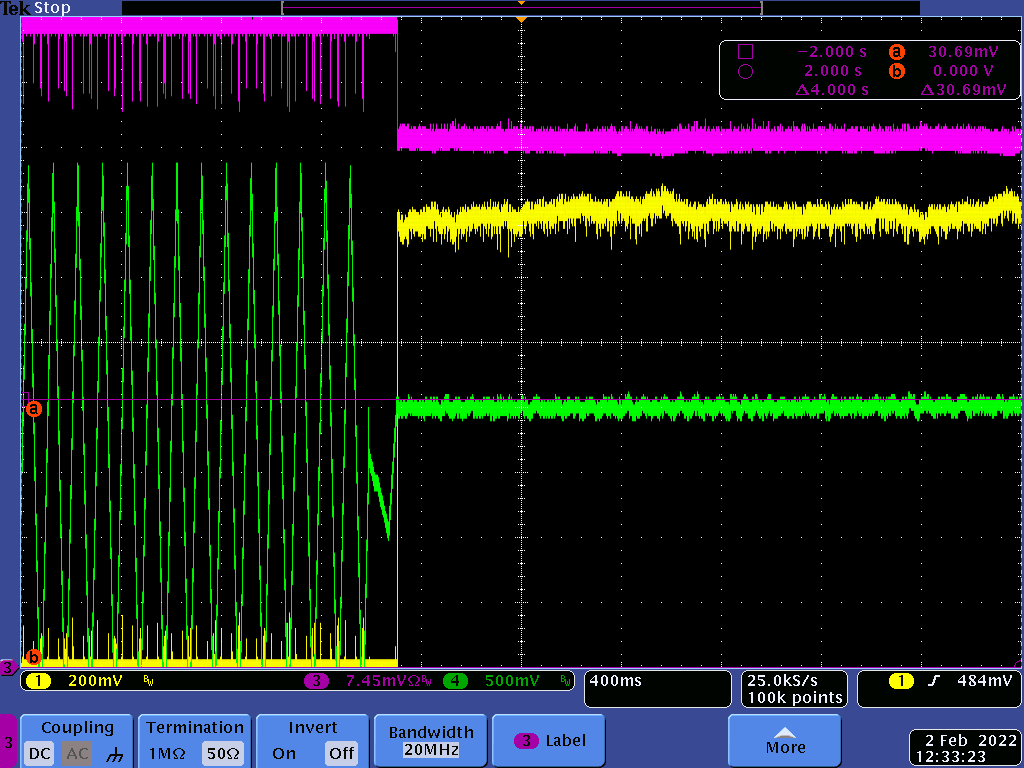Select the yellow channel 1 badge
The width and height of the screenshot is (1024, 768).
38,682
